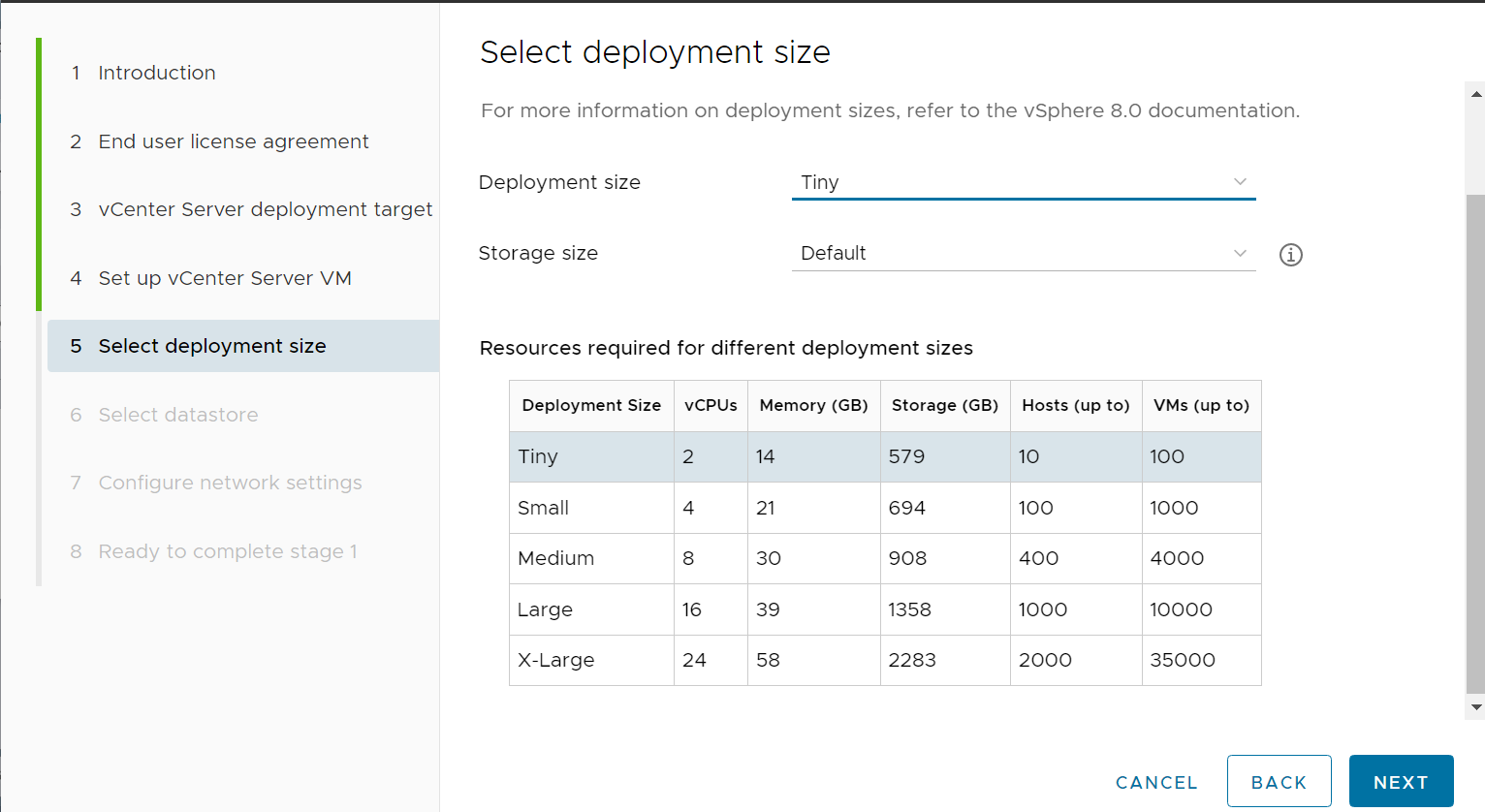Screen dimensions: 1485x812
Task: Go to step 1 Introduction
Action: 156,73
